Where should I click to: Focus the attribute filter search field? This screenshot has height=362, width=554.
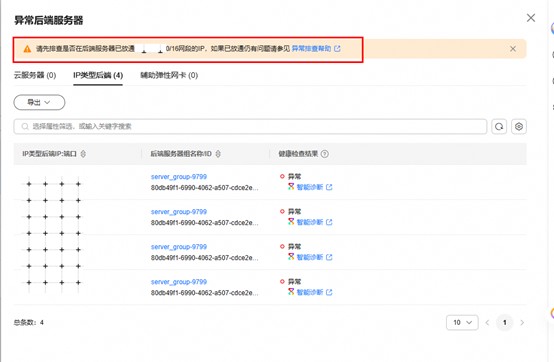[250, 126]
